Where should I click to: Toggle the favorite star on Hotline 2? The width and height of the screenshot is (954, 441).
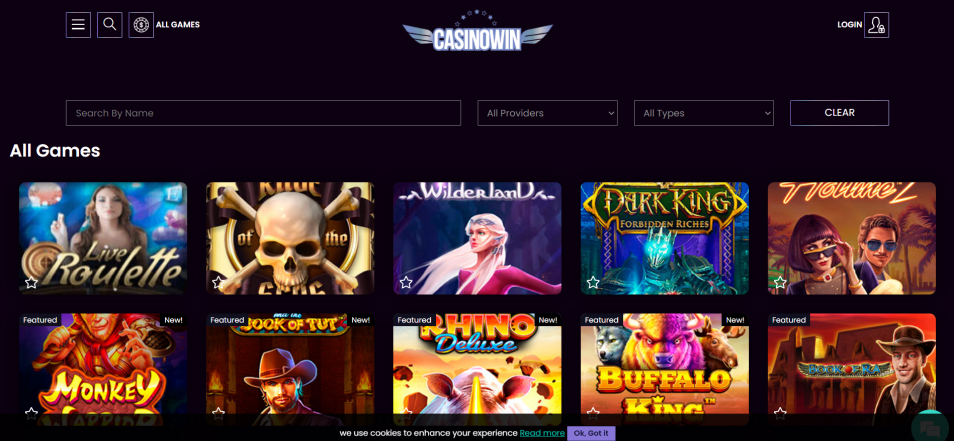pyautogui.click(x=780, y=282)
